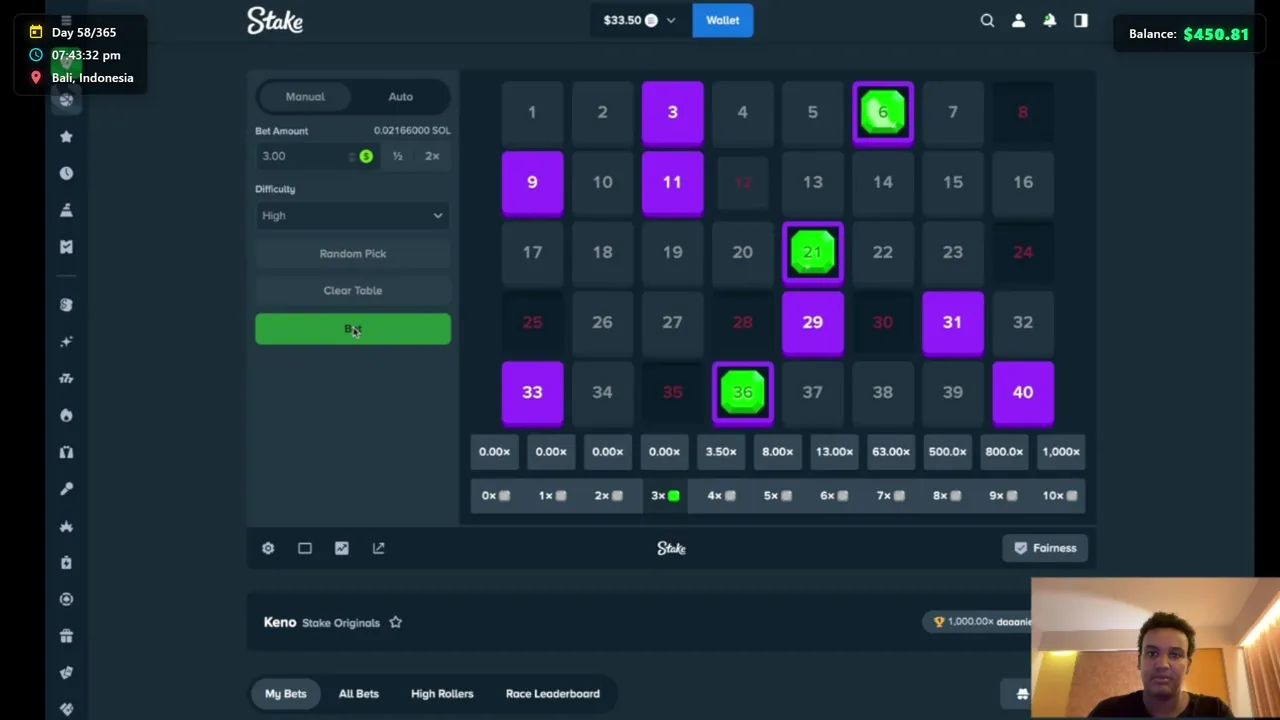Open the hamburger menu in the sidebar
The height and width of the screenshot is (720, 1280).
(66, 20)
